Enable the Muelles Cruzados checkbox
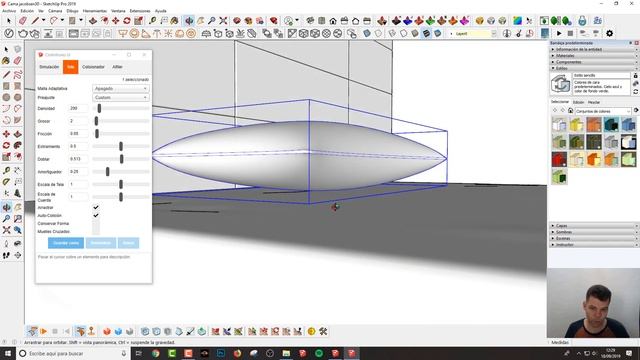Screen dimensions: 640x360 click(96, 231)
